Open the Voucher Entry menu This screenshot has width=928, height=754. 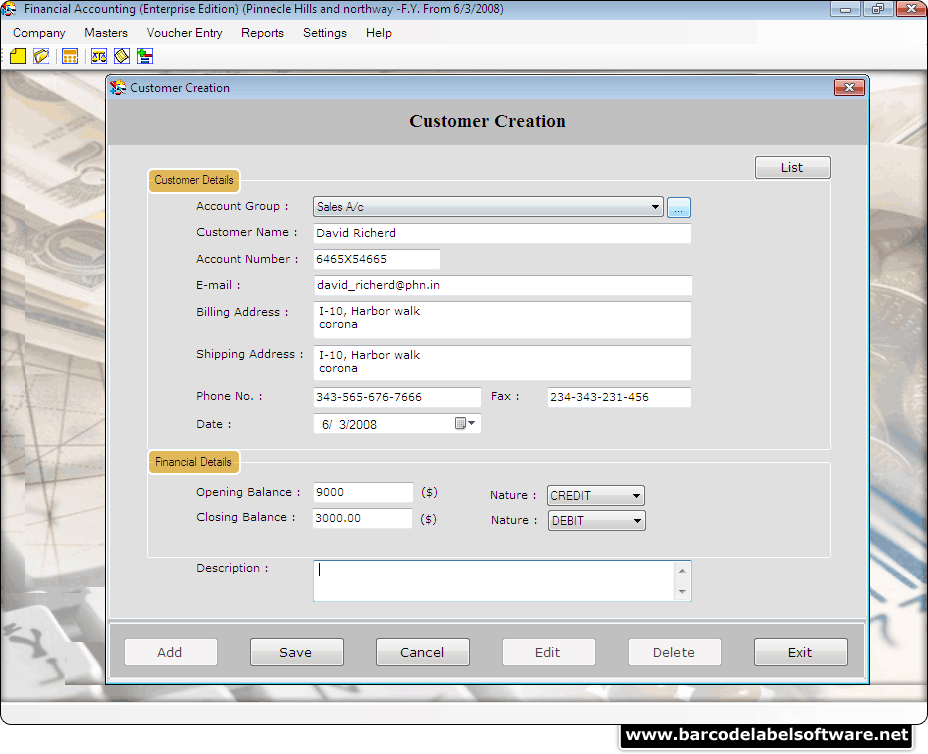(185, 33)
